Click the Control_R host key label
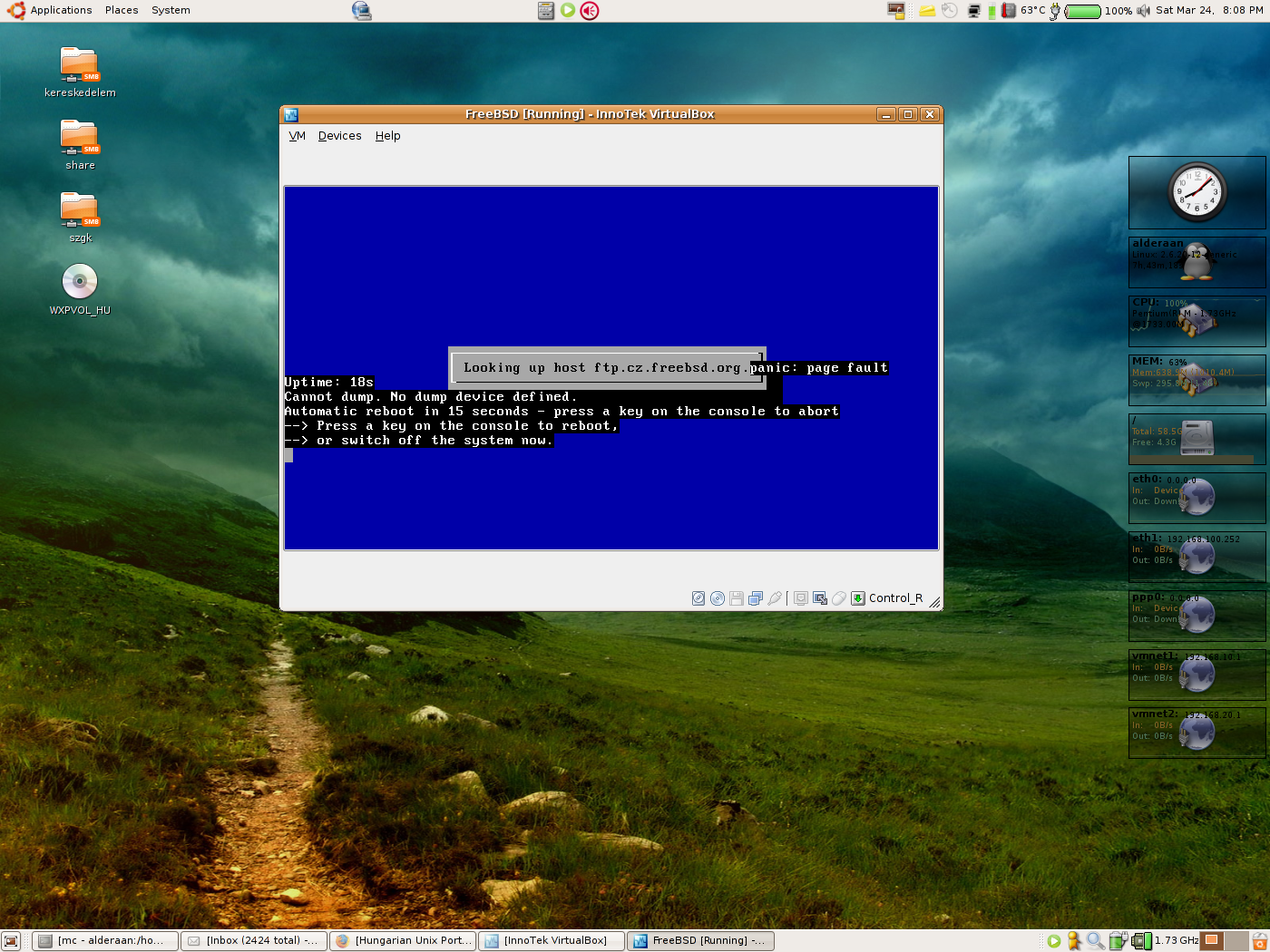The image size is (1270, 952). 895,598
